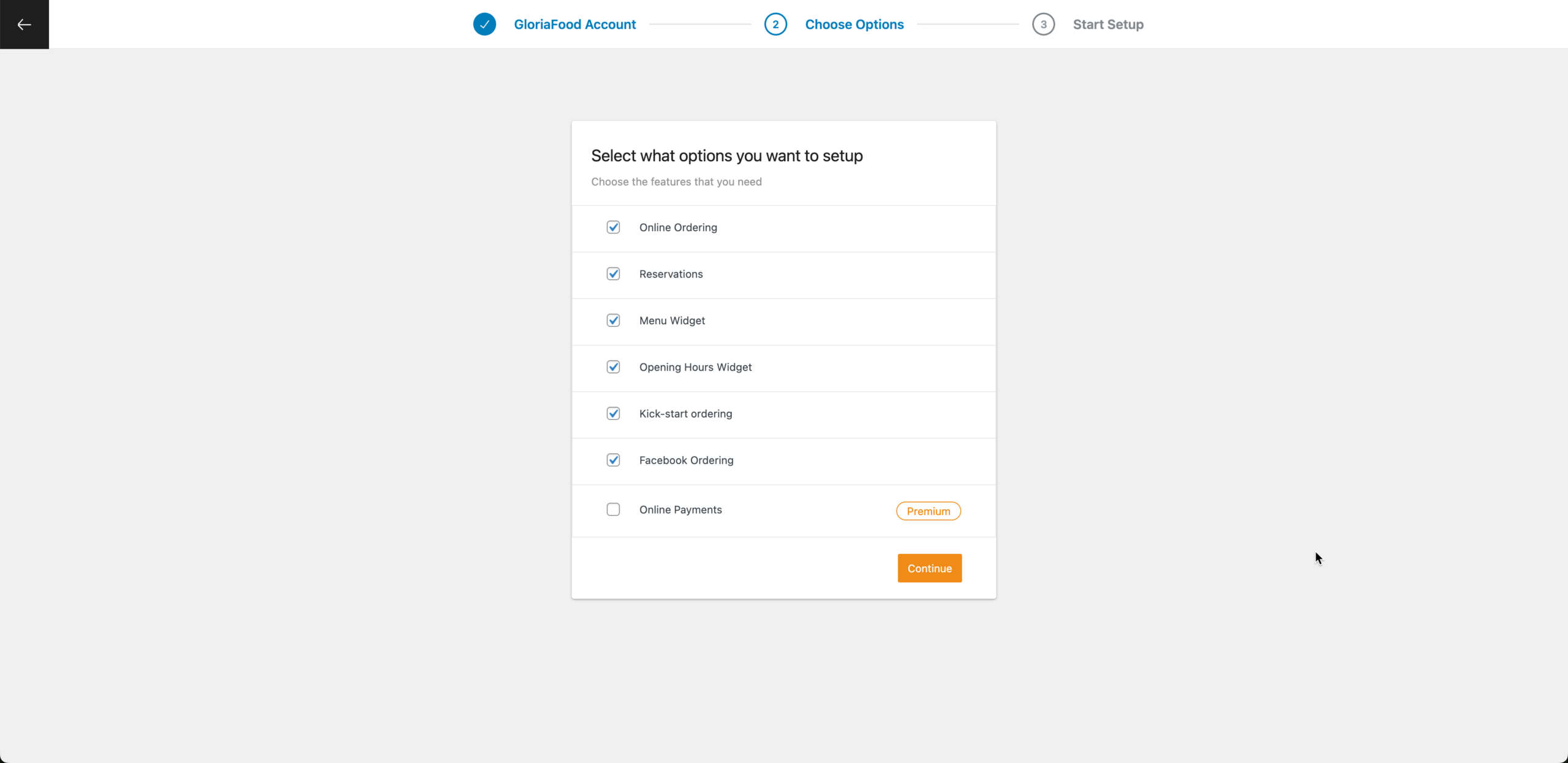Click the Online Payments label text
This screenshot has width=1568, height=763.
coord(680,510)
